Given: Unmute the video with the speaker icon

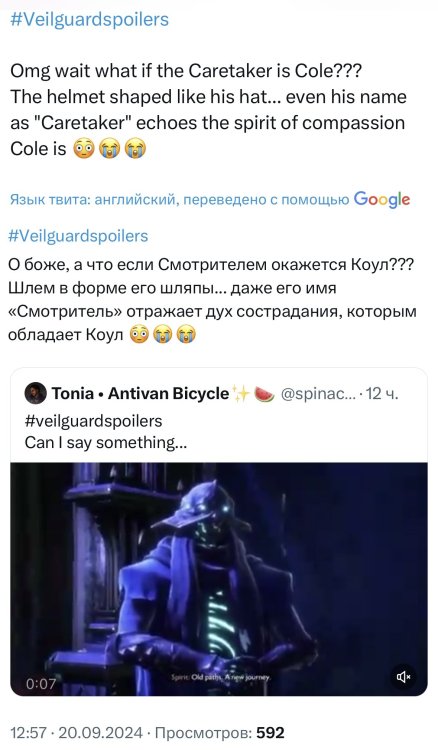Looking at the screenshot, I should pyautogui.click(x=403, y=676).
